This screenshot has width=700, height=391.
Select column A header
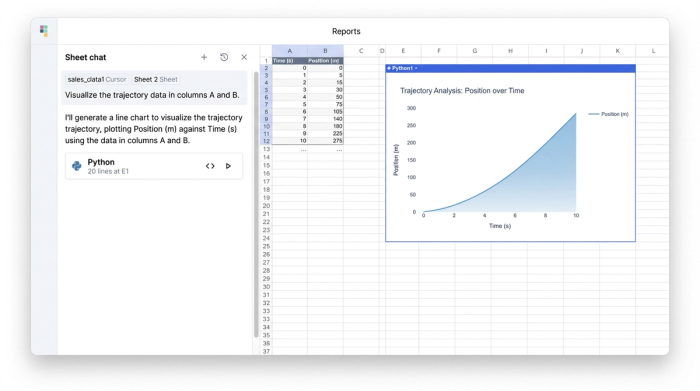[x=290, y=51]
